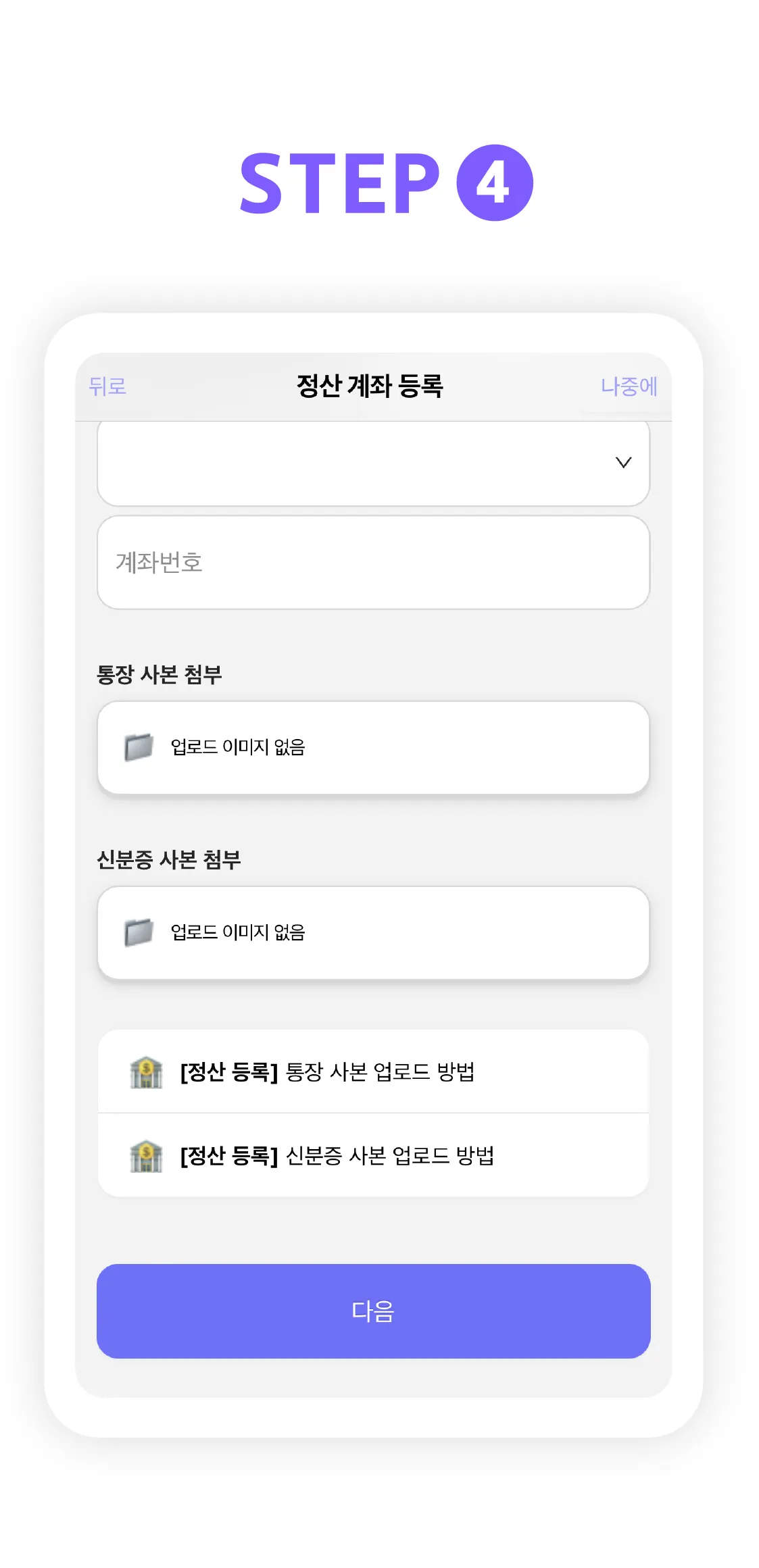Expand the bank selection dropdown chevron
This screenshot has height=1568, width=759.
pyautogui.click(x=623, y=463)
